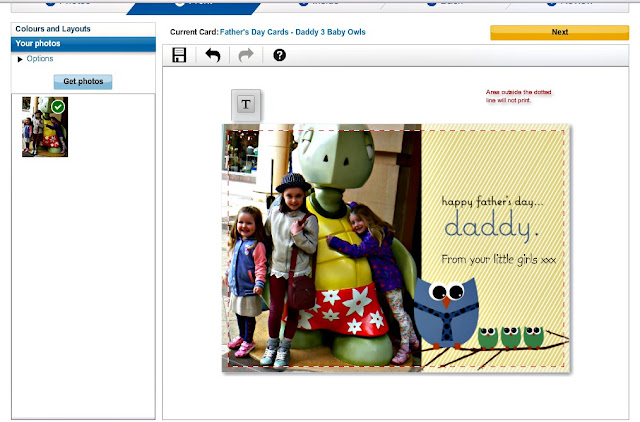The height and width of the screenshot is (422, 640).
Task: Redo the last undone action
Action: pos(246,55)
